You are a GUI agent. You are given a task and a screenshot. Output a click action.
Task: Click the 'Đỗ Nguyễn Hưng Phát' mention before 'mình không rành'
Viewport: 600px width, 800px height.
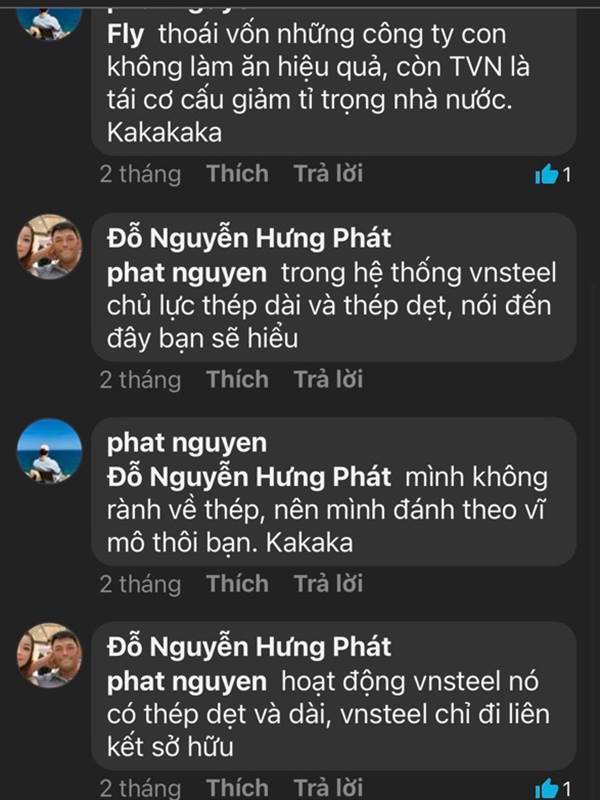pos(249,477)
